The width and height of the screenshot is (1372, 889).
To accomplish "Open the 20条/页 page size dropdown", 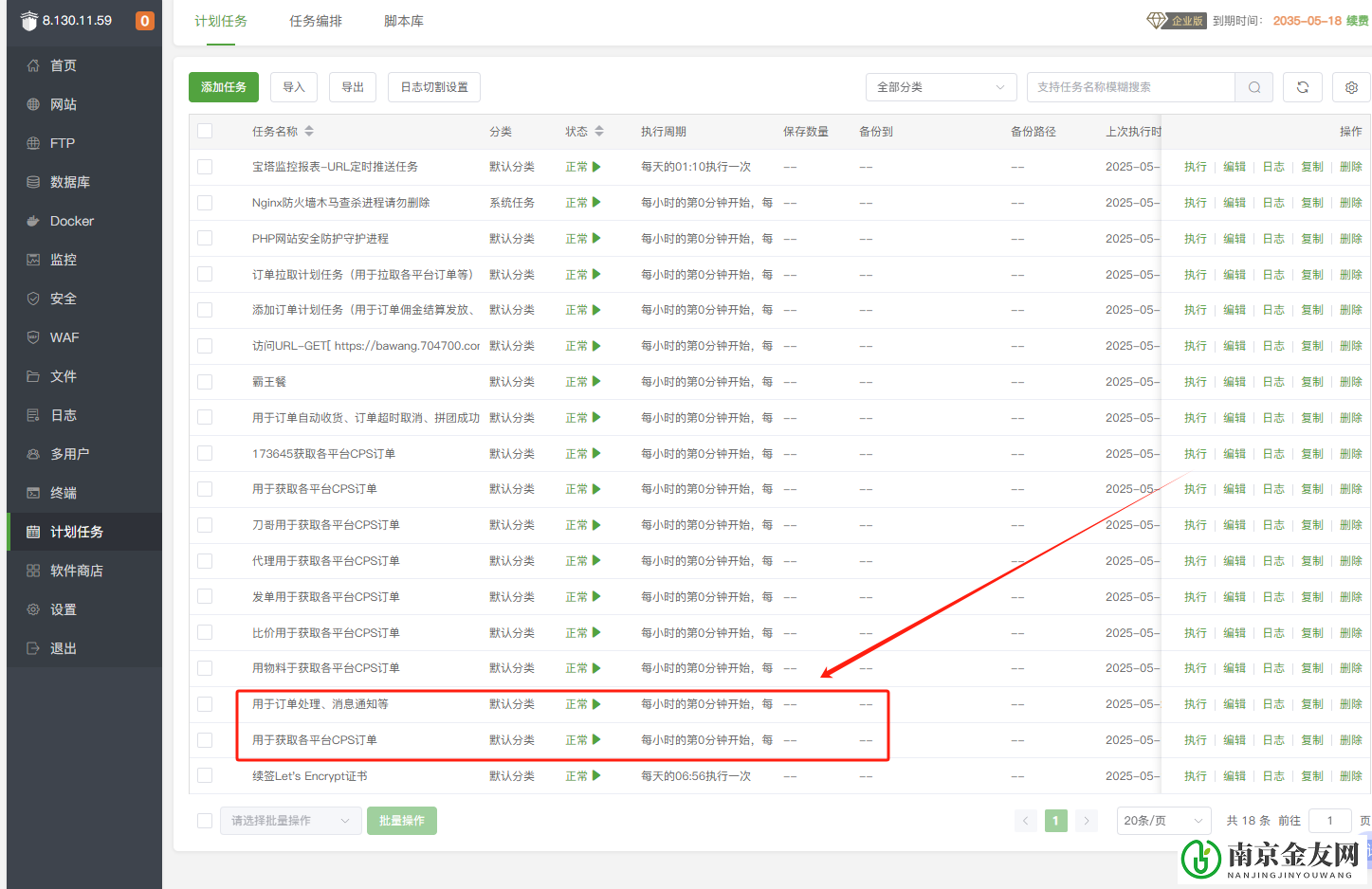I will (x=1162, y=821).
